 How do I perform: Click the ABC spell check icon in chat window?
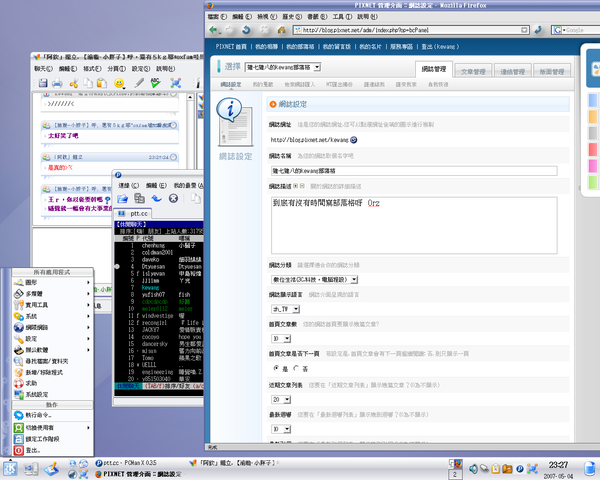[x=155, y=83]
